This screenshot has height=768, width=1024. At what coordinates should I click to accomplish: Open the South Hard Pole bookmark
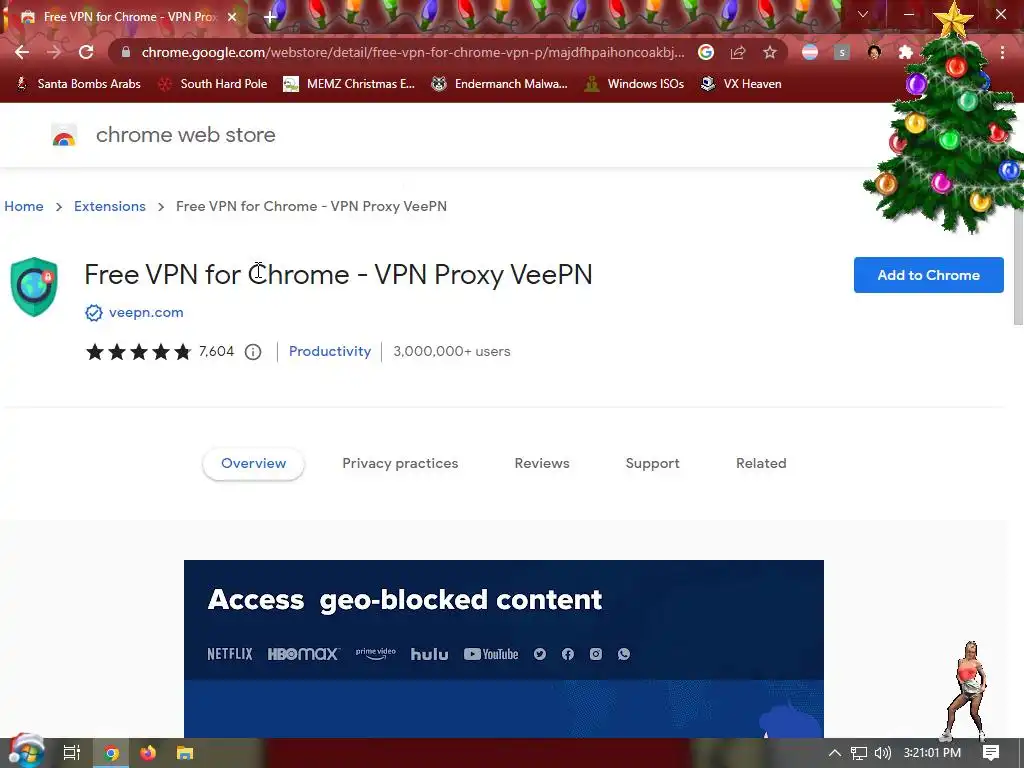(x=212, y=84)
